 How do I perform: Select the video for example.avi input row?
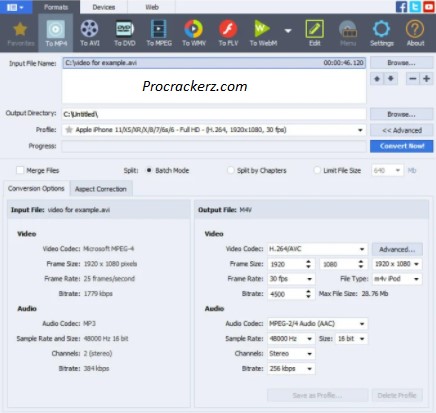tap(214, 63)
